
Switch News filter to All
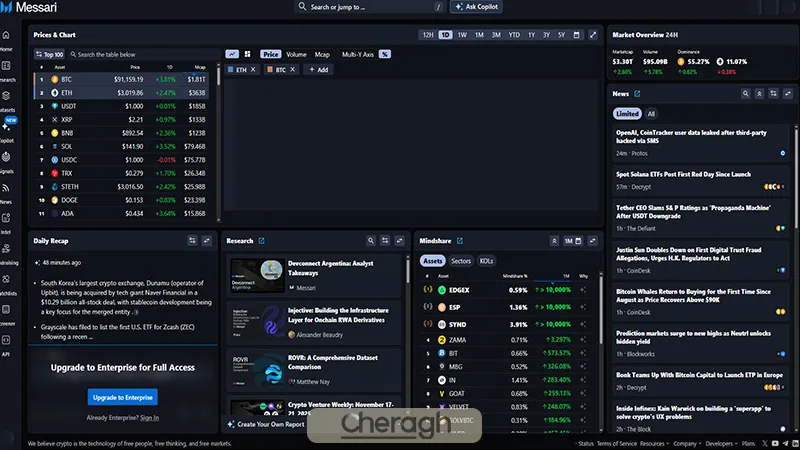[x=651, y=114]
